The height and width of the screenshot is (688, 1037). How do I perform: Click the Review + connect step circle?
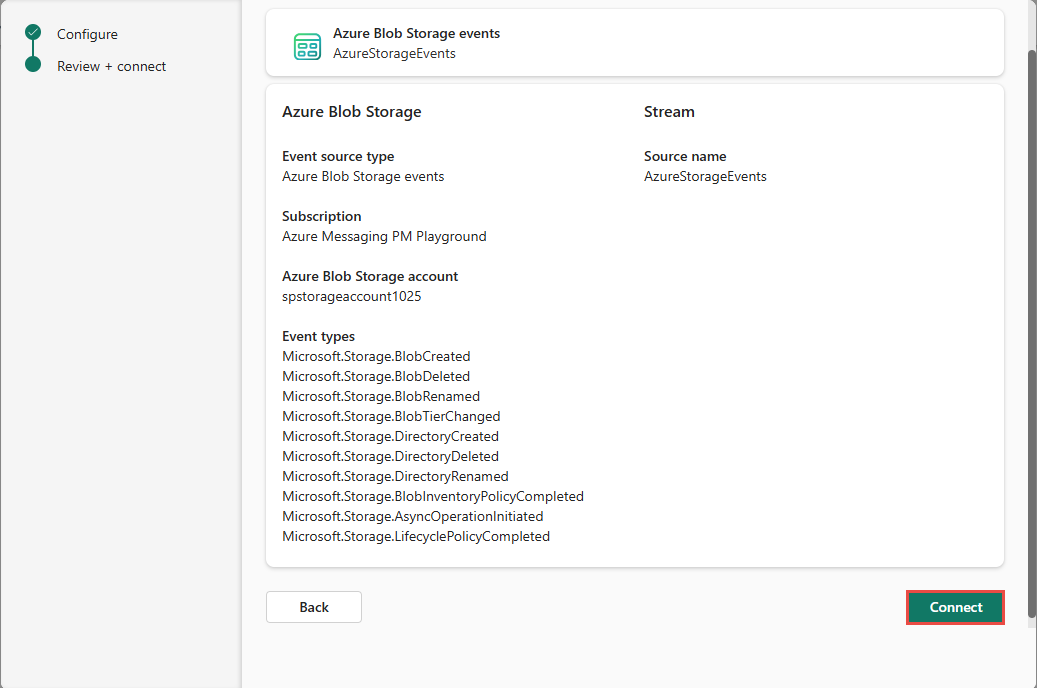click(x=33, y=65)
